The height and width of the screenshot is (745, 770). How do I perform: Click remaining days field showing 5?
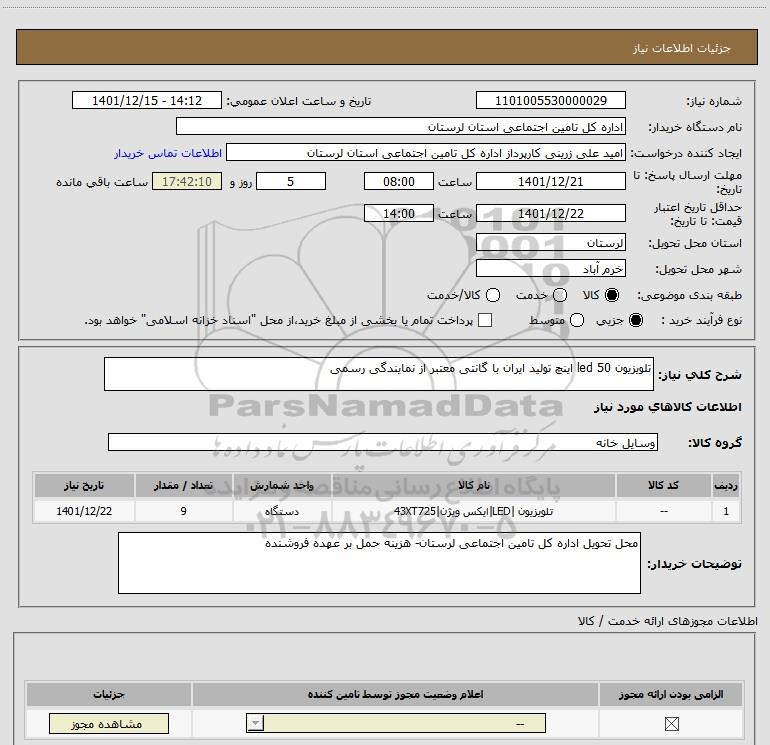[291, 181]
